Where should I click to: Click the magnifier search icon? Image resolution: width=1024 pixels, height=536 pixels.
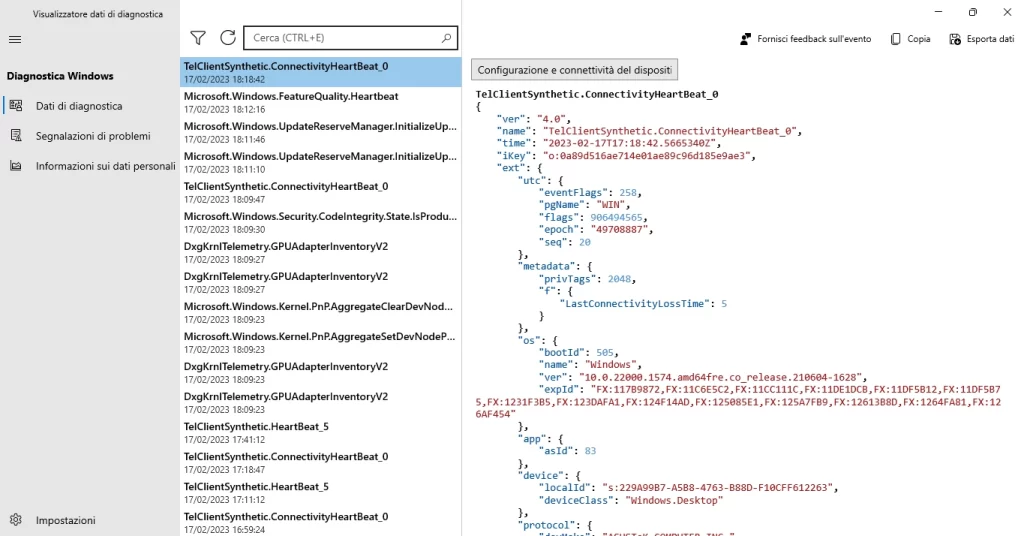[x=446, y=38]
